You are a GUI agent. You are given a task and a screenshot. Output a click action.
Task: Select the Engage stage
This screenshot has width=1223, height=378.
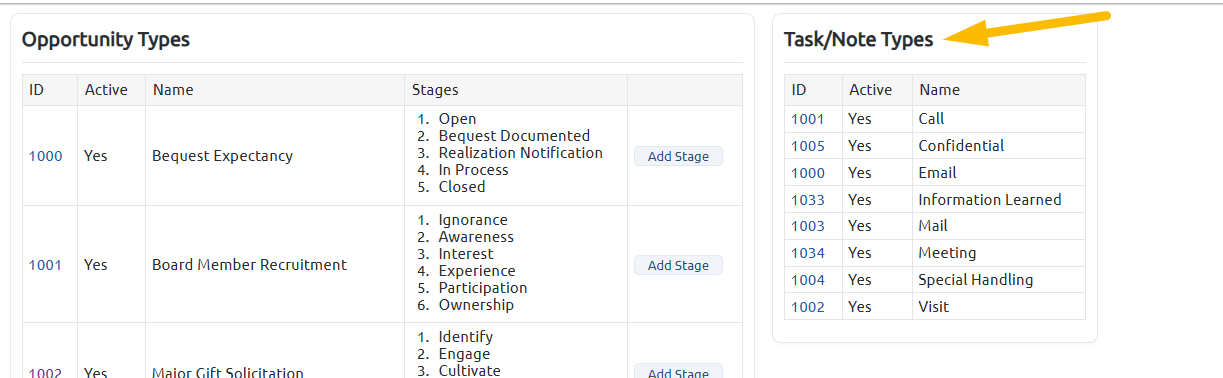(464, 354)
